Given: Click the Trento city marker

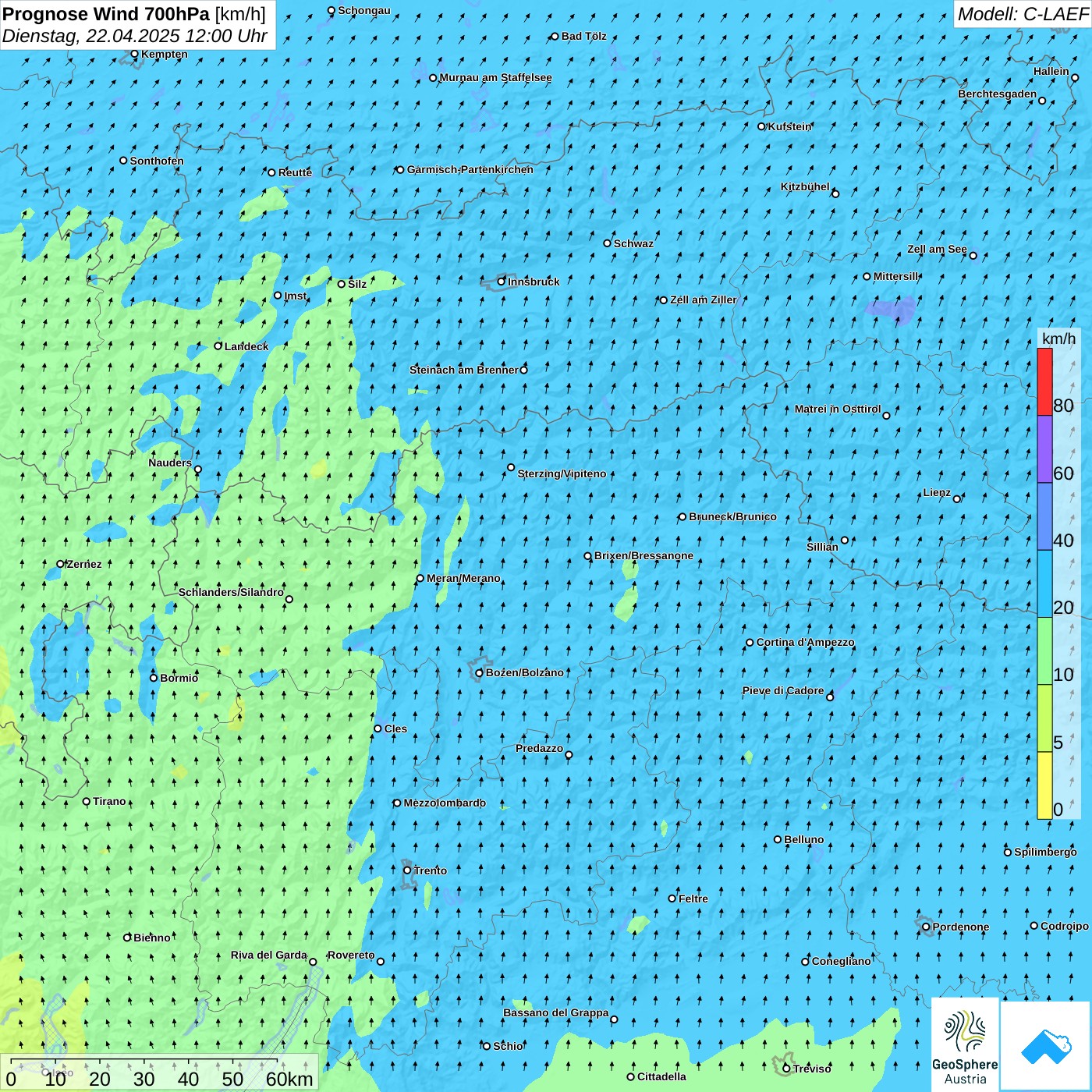Looking at the screenshot, I should click(x=407, y=870).
